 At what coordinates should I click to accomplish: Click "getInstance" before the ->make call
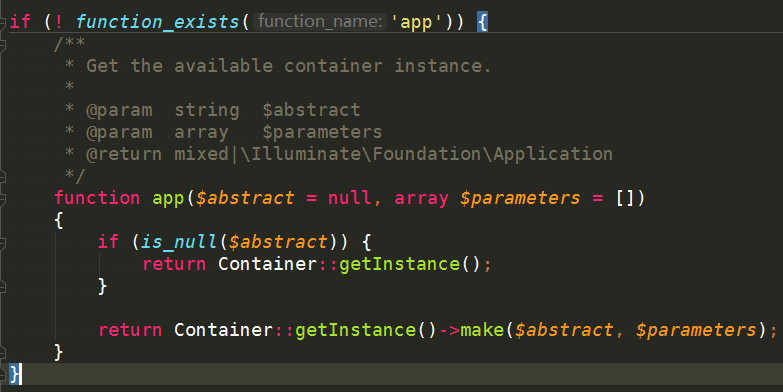pyautogui.click(x=356, y=330)
